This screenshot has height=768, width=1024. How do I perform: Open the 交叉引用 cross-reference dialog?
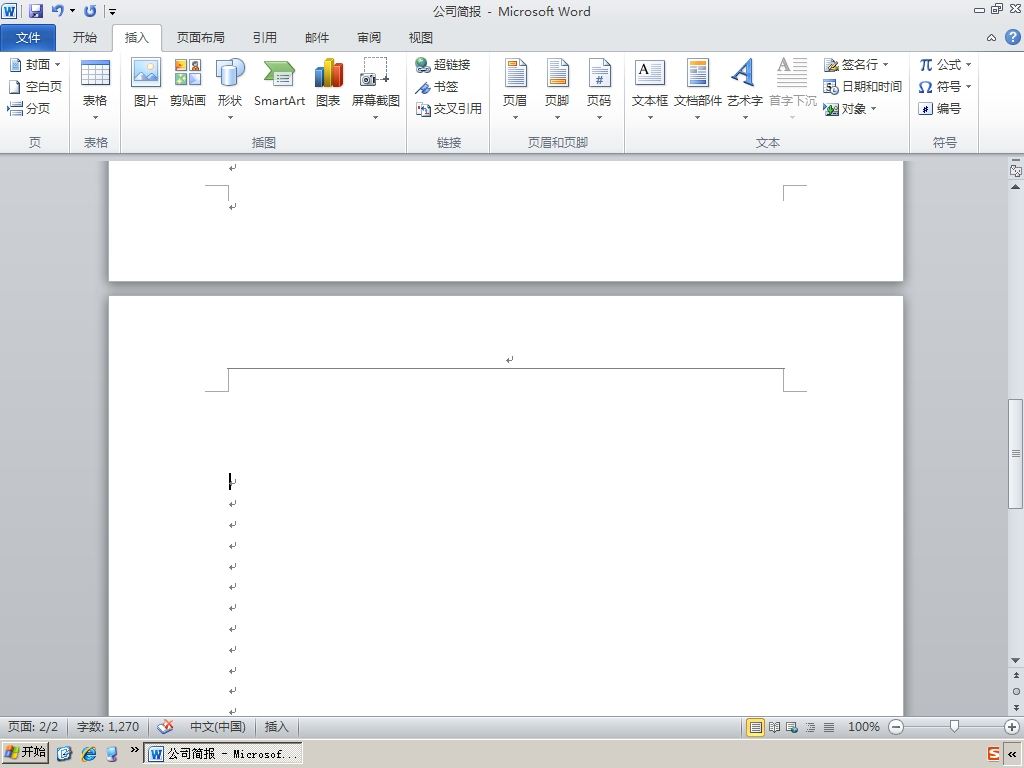pos(449,109)
